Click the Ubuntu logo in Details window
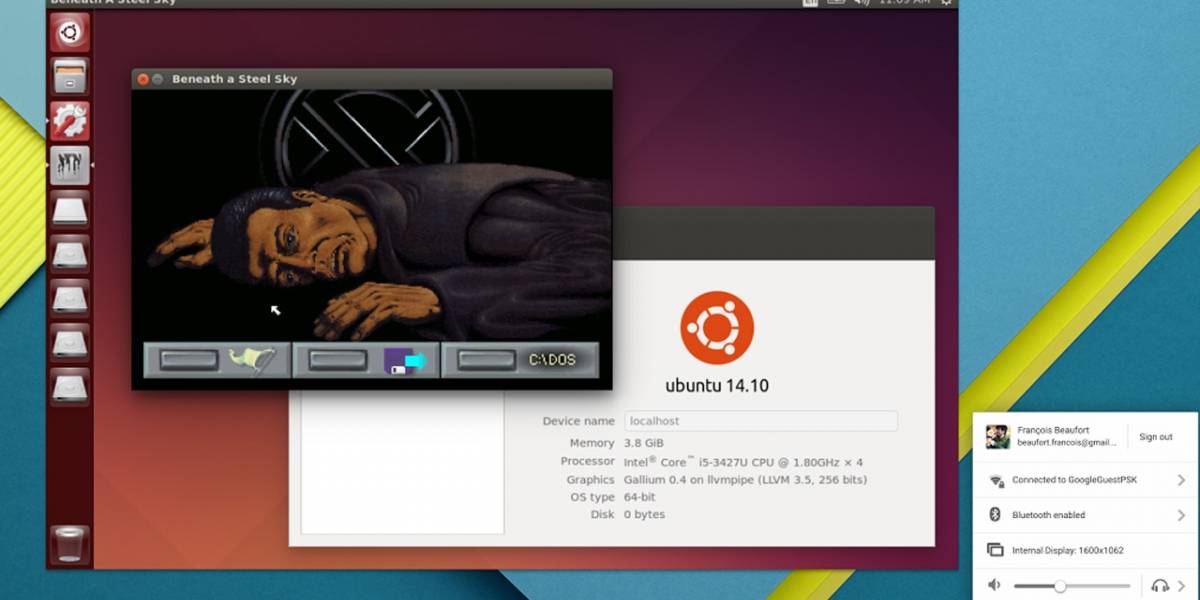 point(717,328)
